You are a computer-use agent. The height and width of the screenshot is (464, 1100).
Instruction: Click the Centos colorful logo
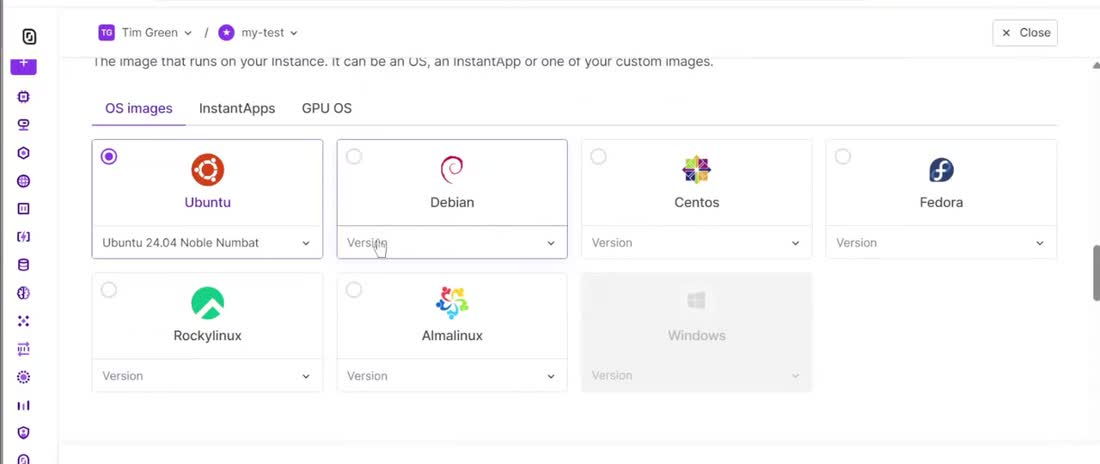(x=697, y=170)
